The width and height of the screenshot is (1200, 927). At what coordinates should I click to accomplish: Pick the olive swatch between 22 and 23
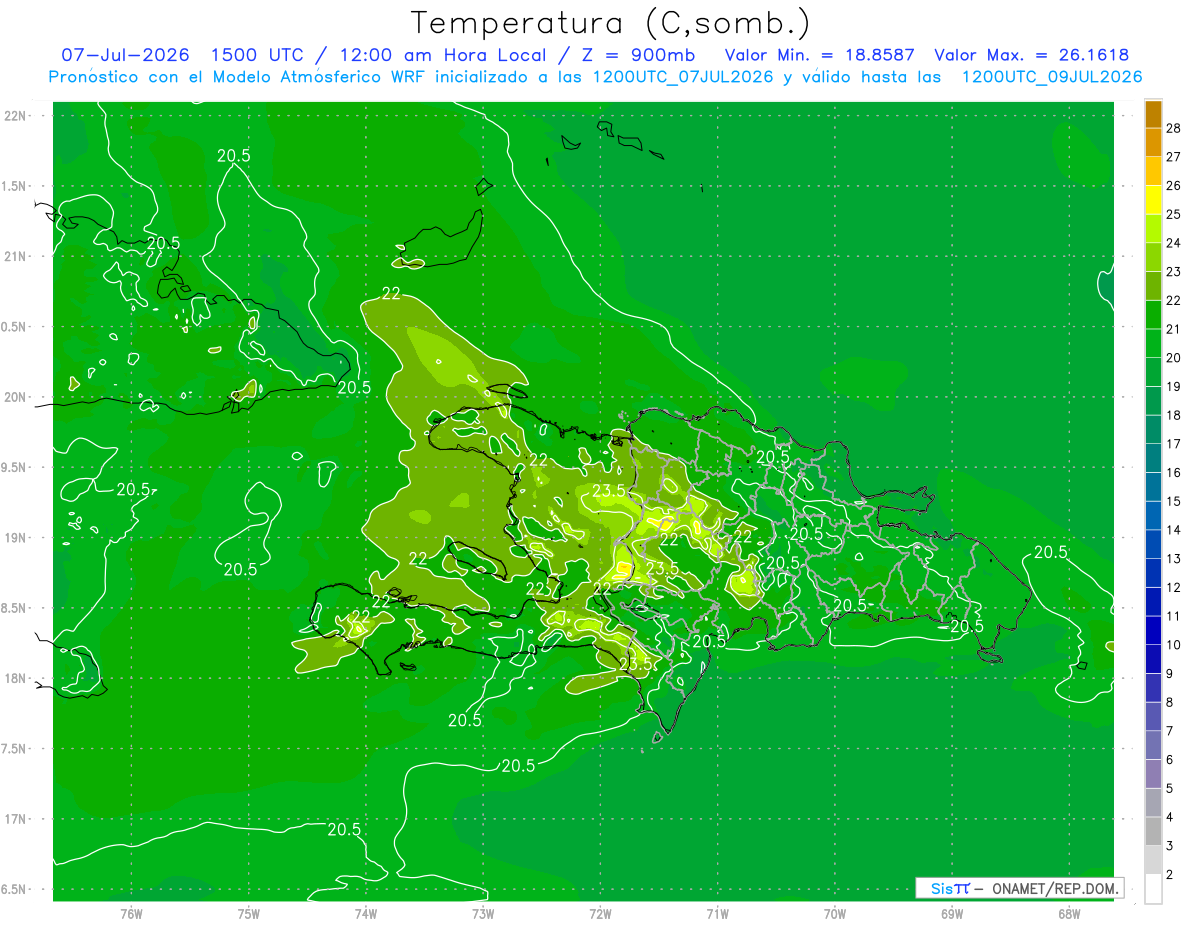tap(1153, 286)
